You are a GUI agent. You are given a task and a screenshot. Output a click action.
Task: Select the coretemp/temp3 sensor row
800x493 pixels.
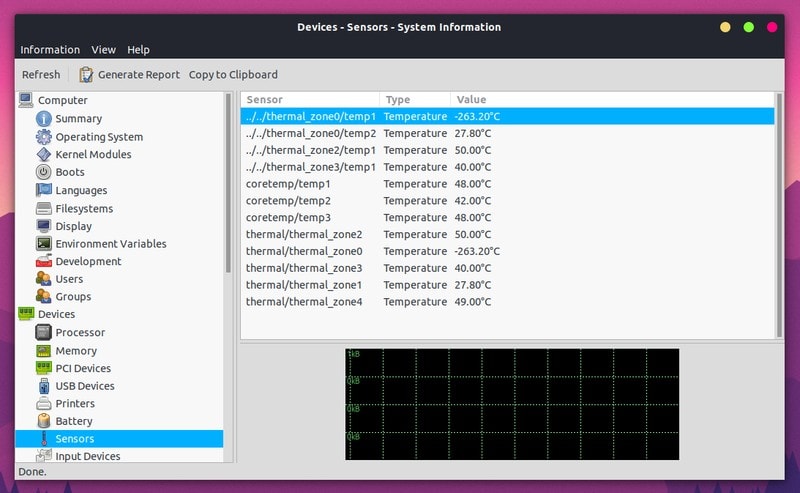(x=507, y=217)
